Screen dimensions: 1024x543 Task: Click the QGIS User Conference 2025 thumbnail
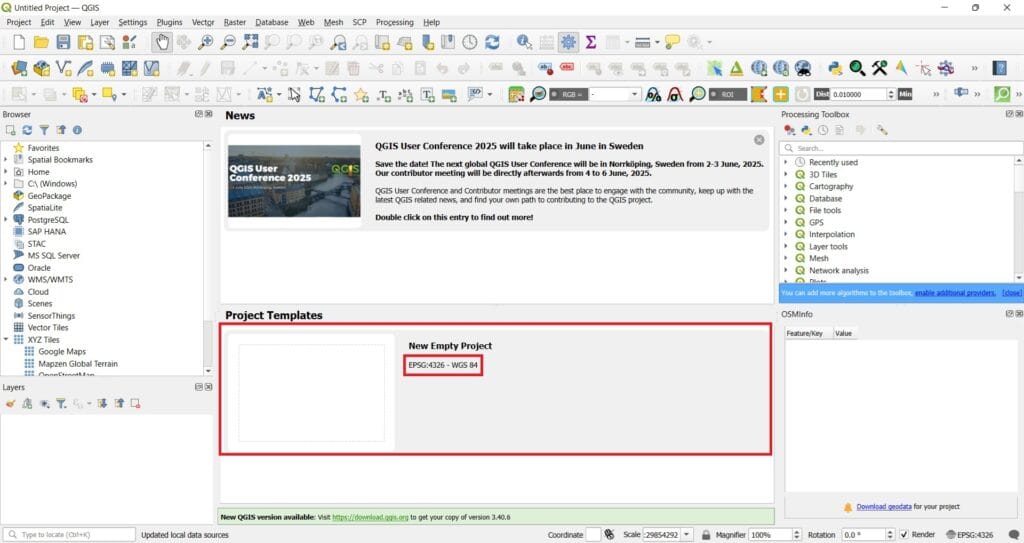click(x=294, y=181)
